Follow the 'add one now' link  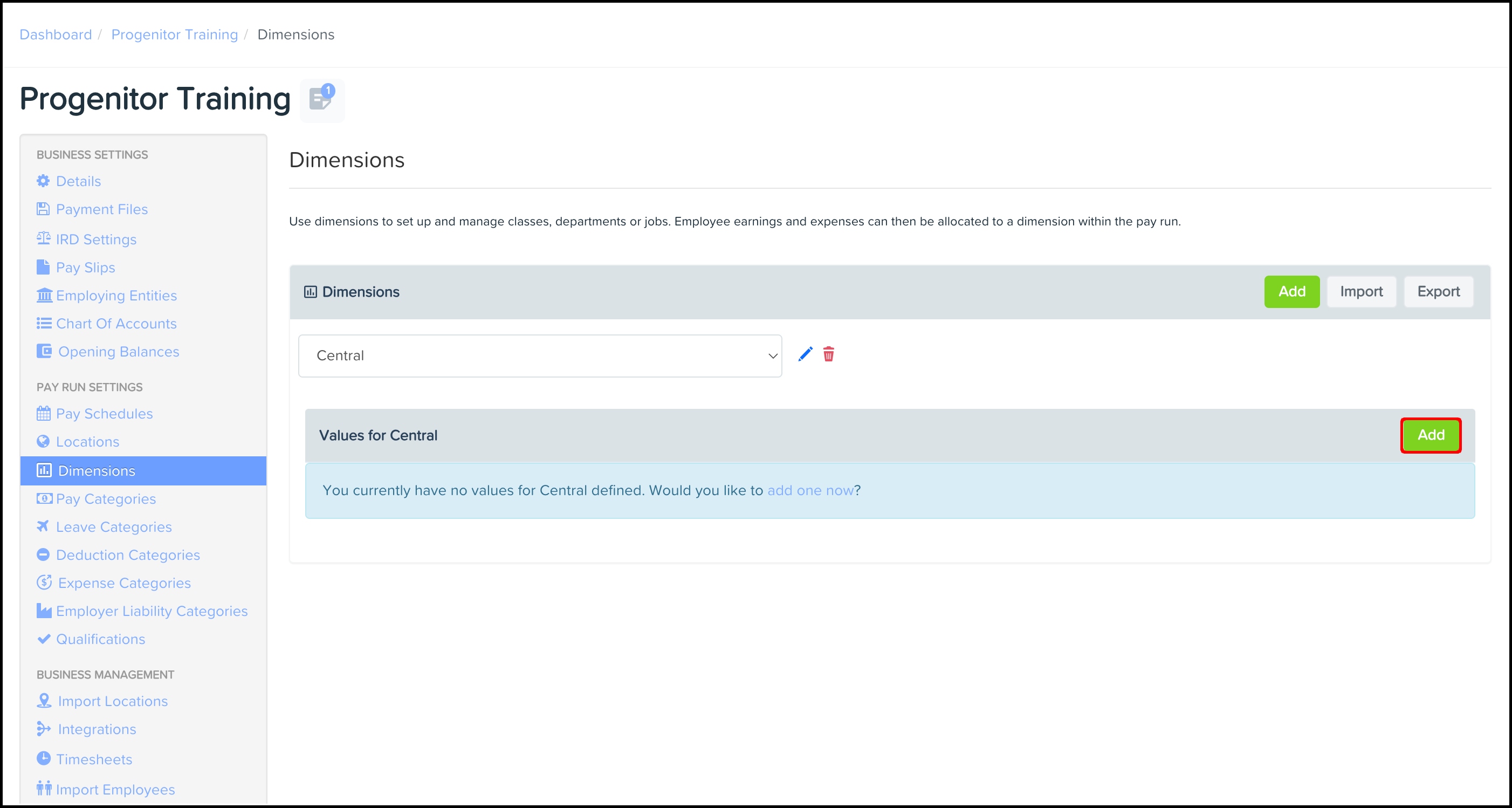810,490
